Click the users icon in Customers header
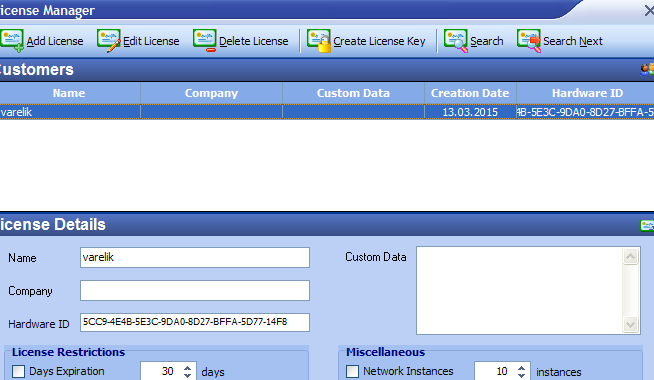This screenshot has width=654, height=380. [x=647, y=70]
